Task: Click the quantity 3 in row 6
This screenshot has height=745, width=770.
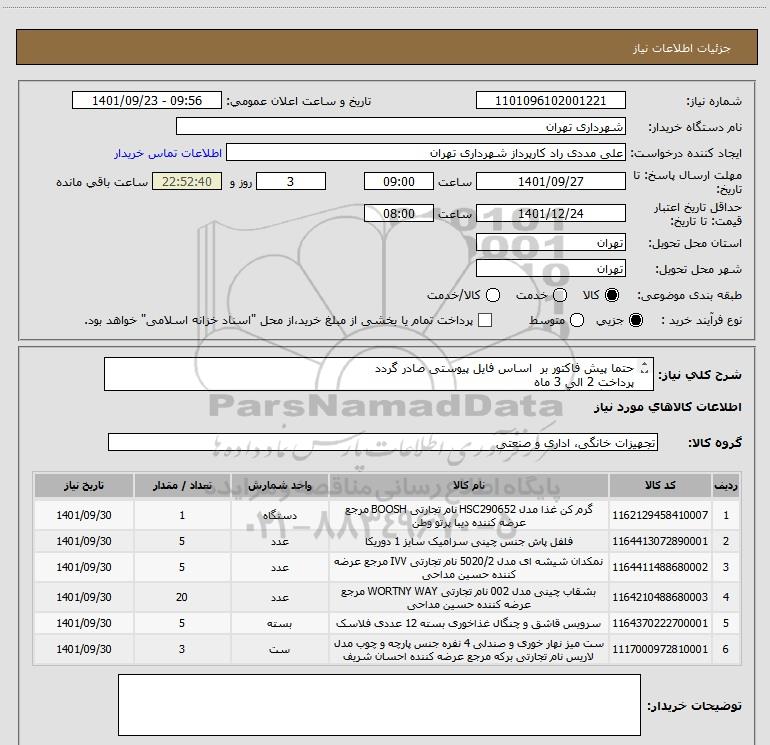Action: [182, 649]
